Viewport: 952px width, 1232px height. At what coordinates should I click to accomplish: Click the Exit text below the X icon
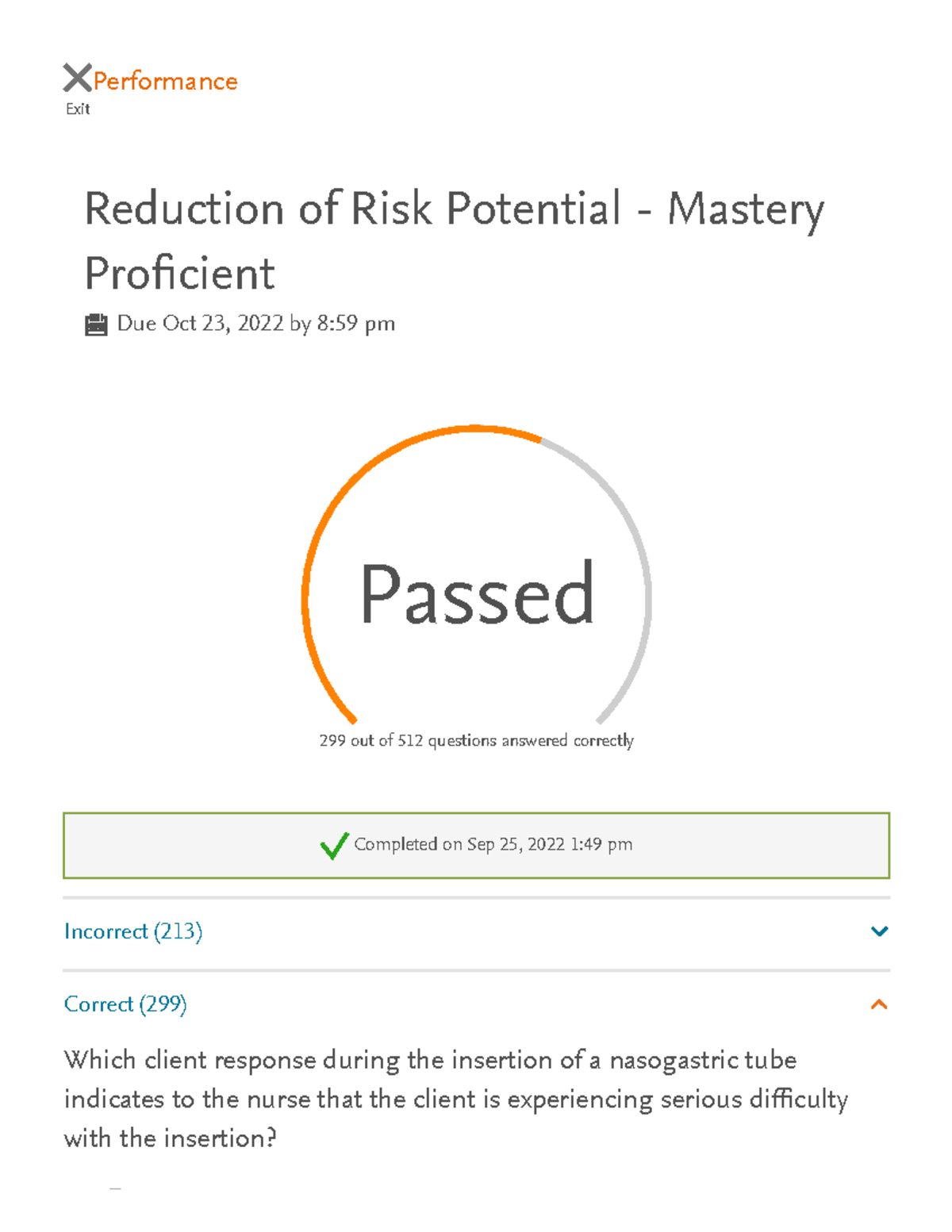pyautogui.click(x=77, y=108)
